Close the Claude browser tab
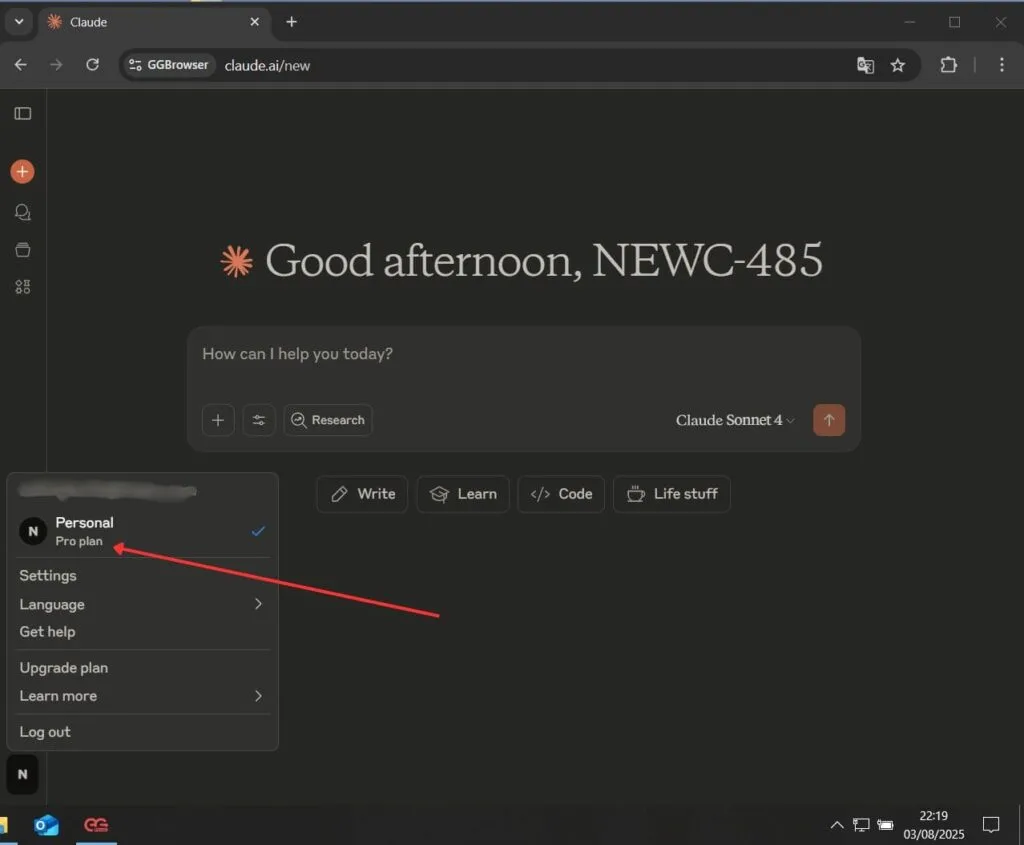The height and width of the screenshot is (845, 1024). click(255, 22)
